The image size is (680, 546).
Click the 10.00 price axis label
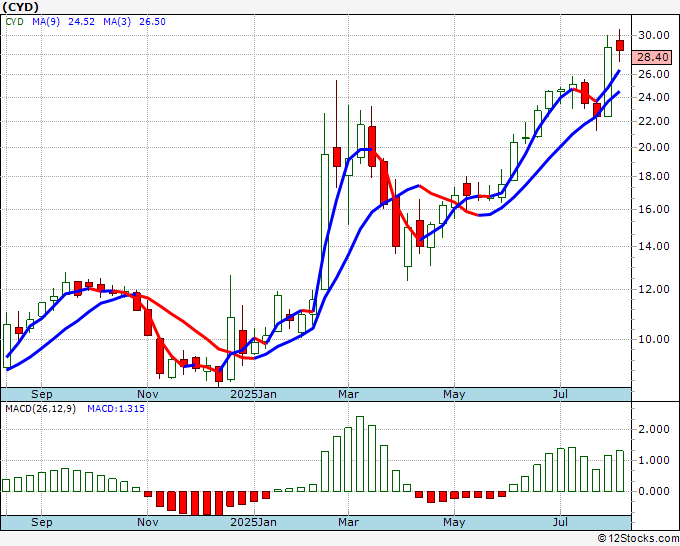coord(654,339)
